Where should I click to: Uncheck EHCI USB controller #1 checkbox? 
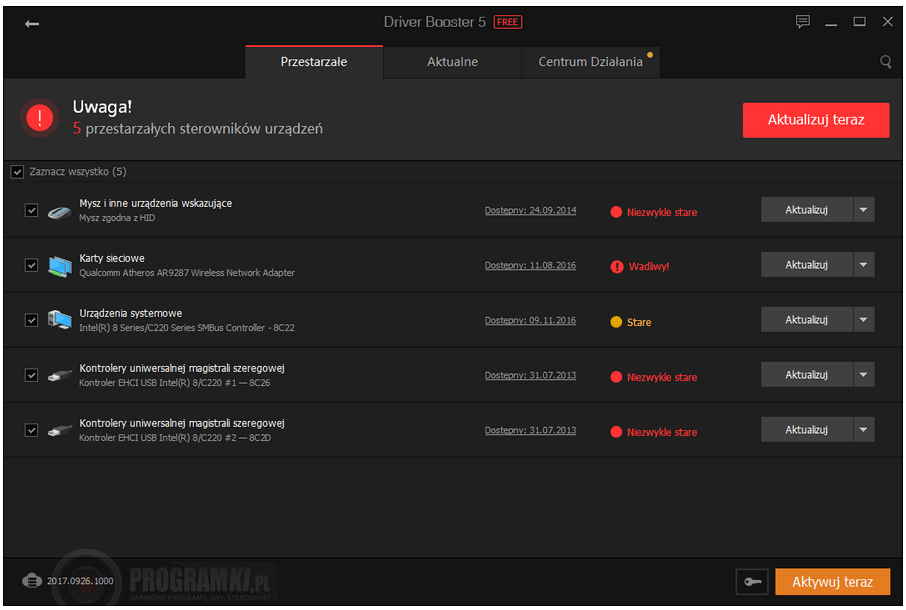tap(31, 375)
